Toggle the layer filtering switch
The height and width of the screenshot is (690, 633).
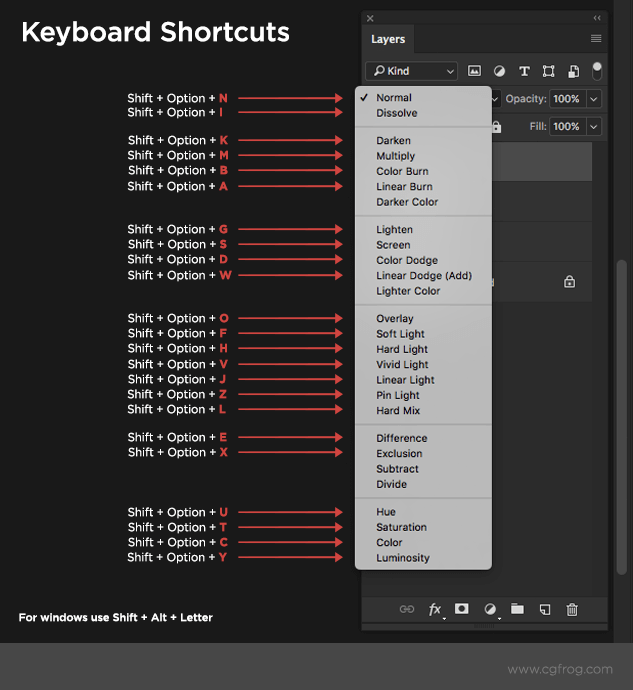[597, 70]
